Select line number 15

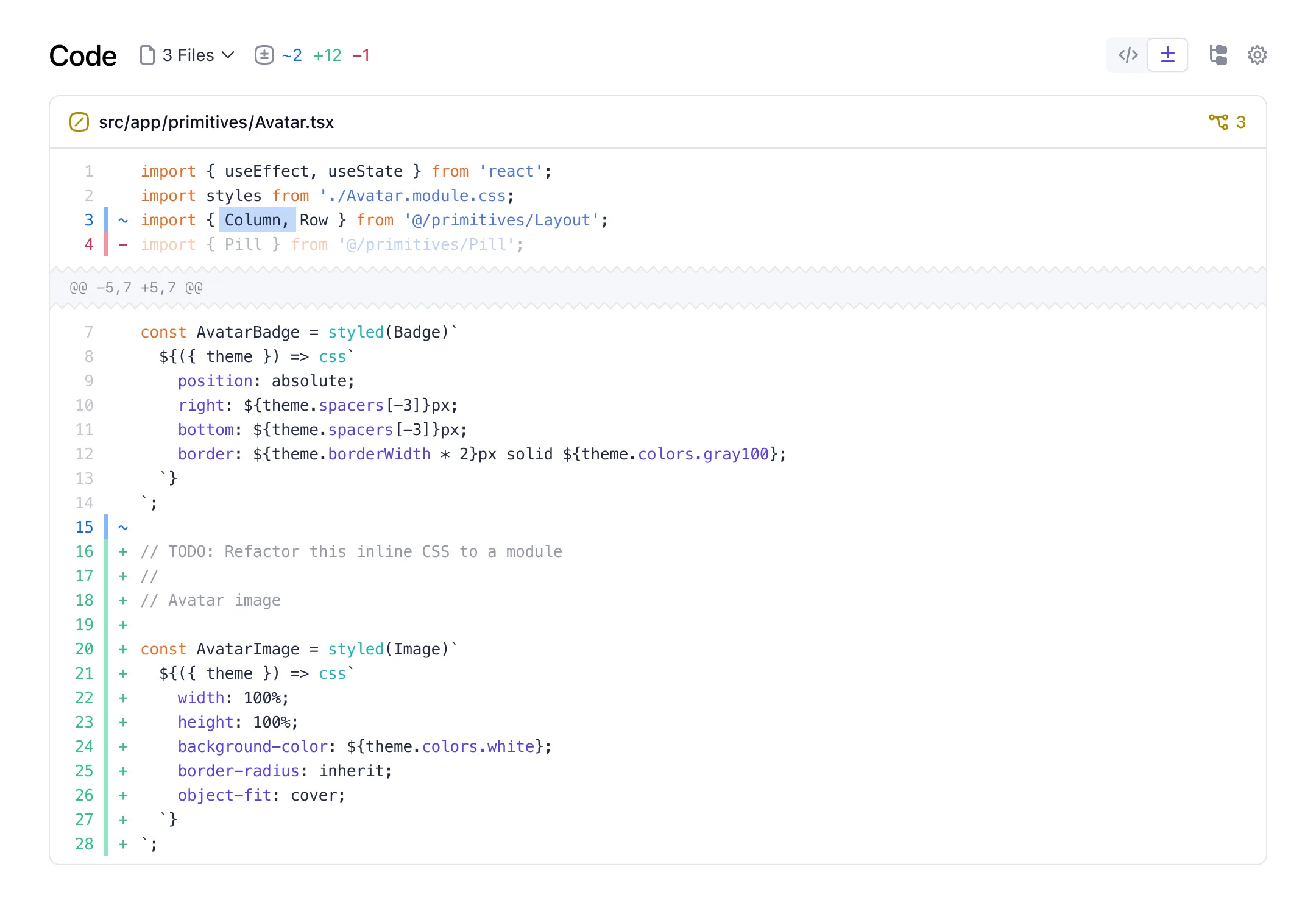click(84, 527)
